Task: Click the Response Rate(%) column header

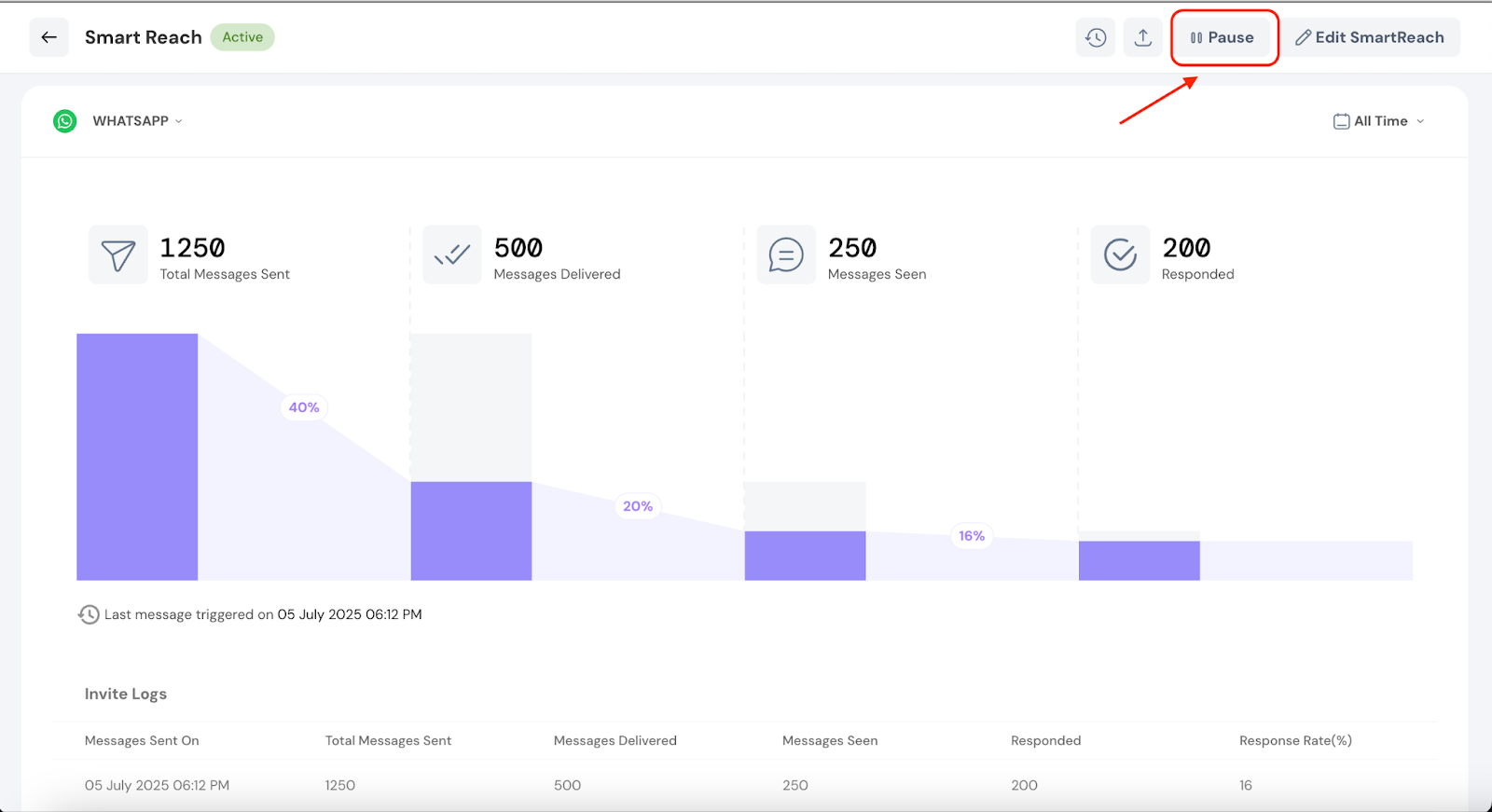Action: [1295, 740]
